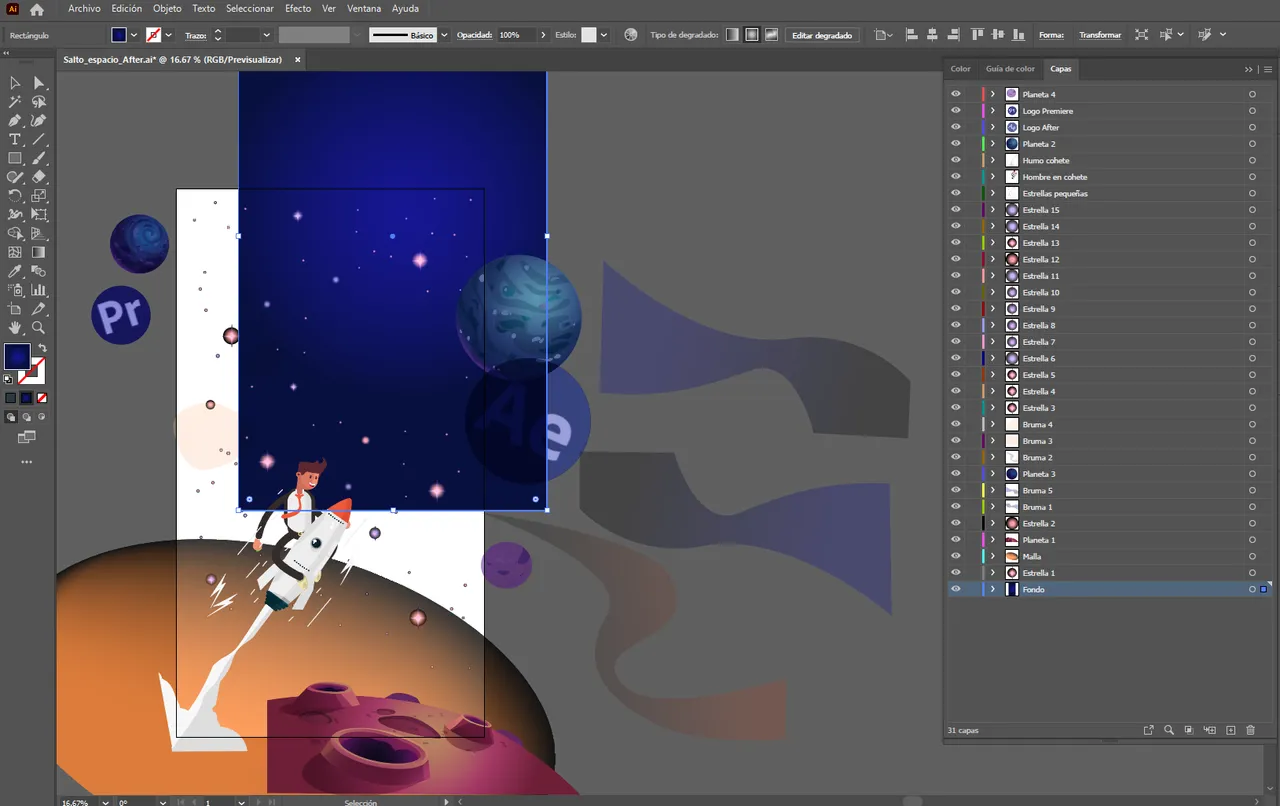Viewport: 1280px width, 806px height.
Task: Select the Zoom tool
Action: click(x=39, y=328)
